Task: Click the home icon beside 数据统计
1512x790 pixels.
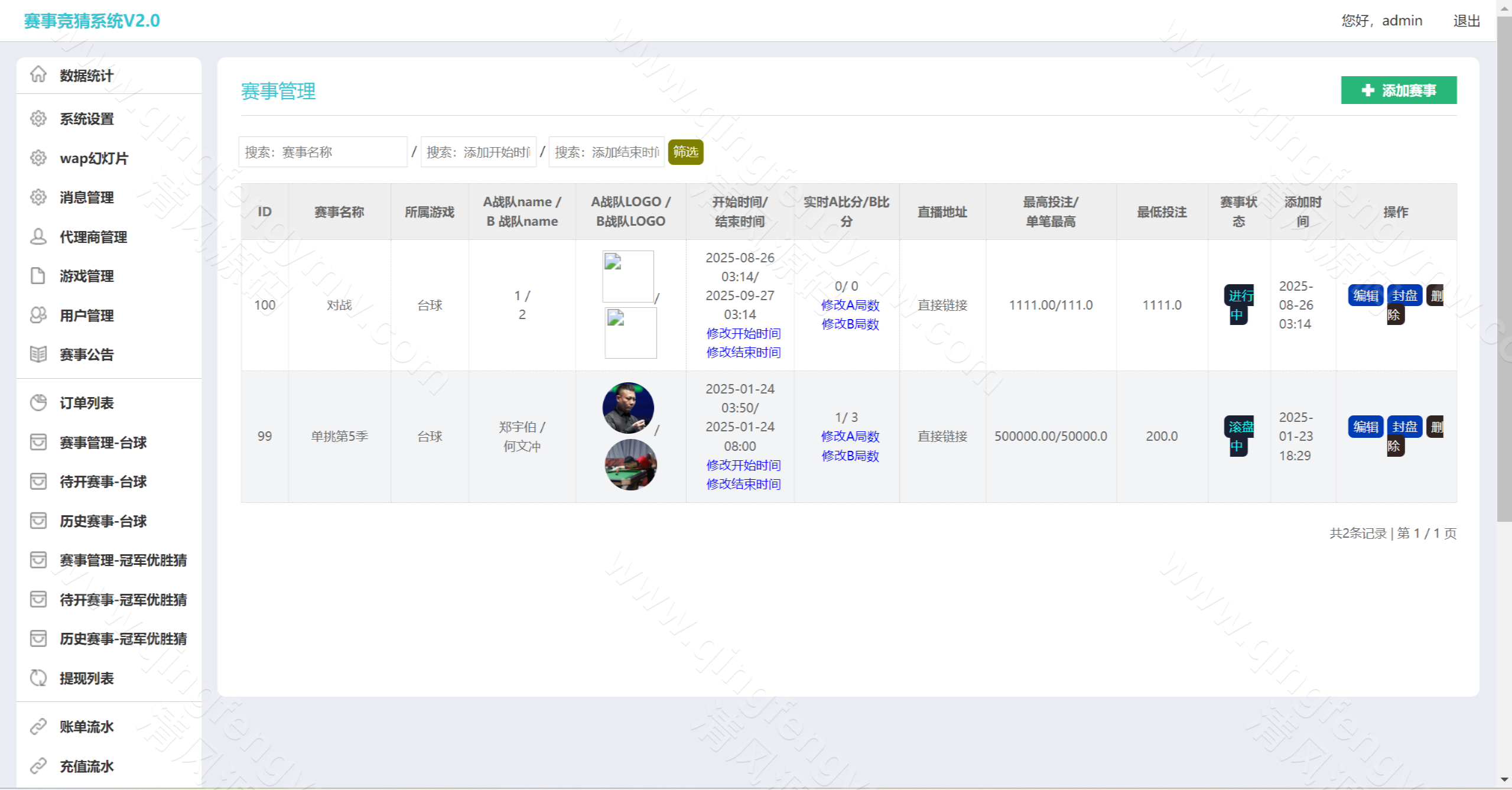Action: 38,74
